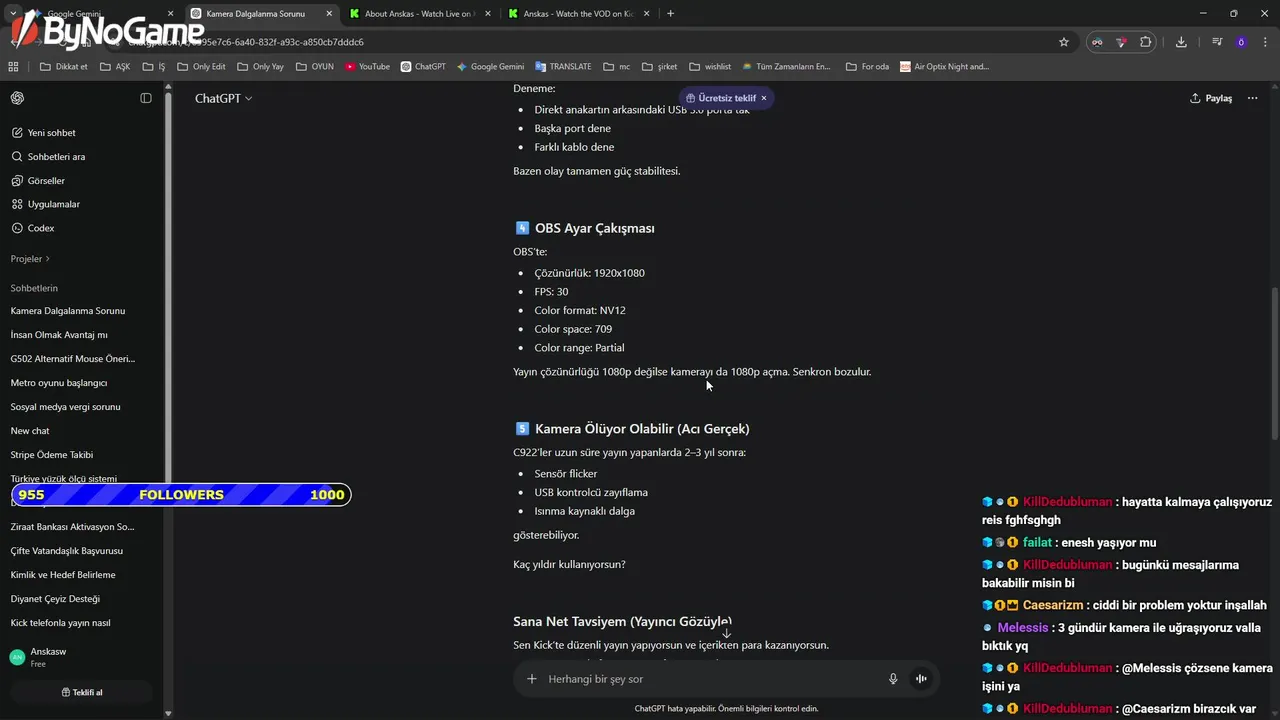Open the Chrome three-dot menu
This screenshot has width=1280, height=720.
pos(1264,42)
